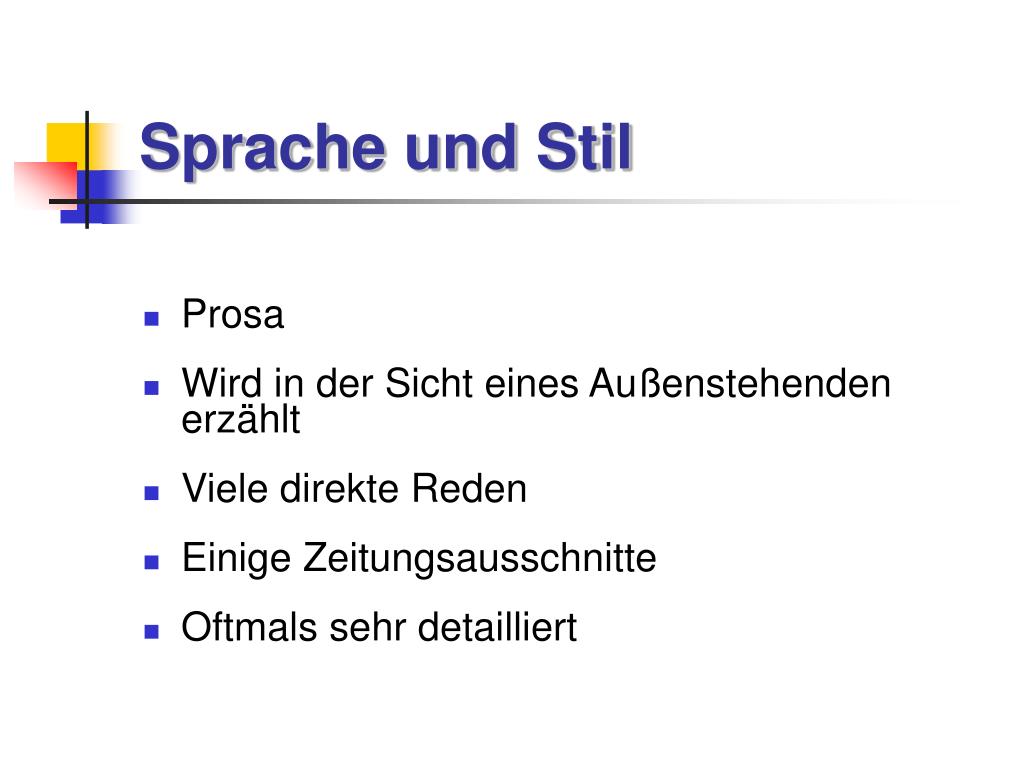The width and height of the screenshot is (1024, 768).
Task: Click the bullet beside 'Wird in der Sicht'
Action: 152,388
